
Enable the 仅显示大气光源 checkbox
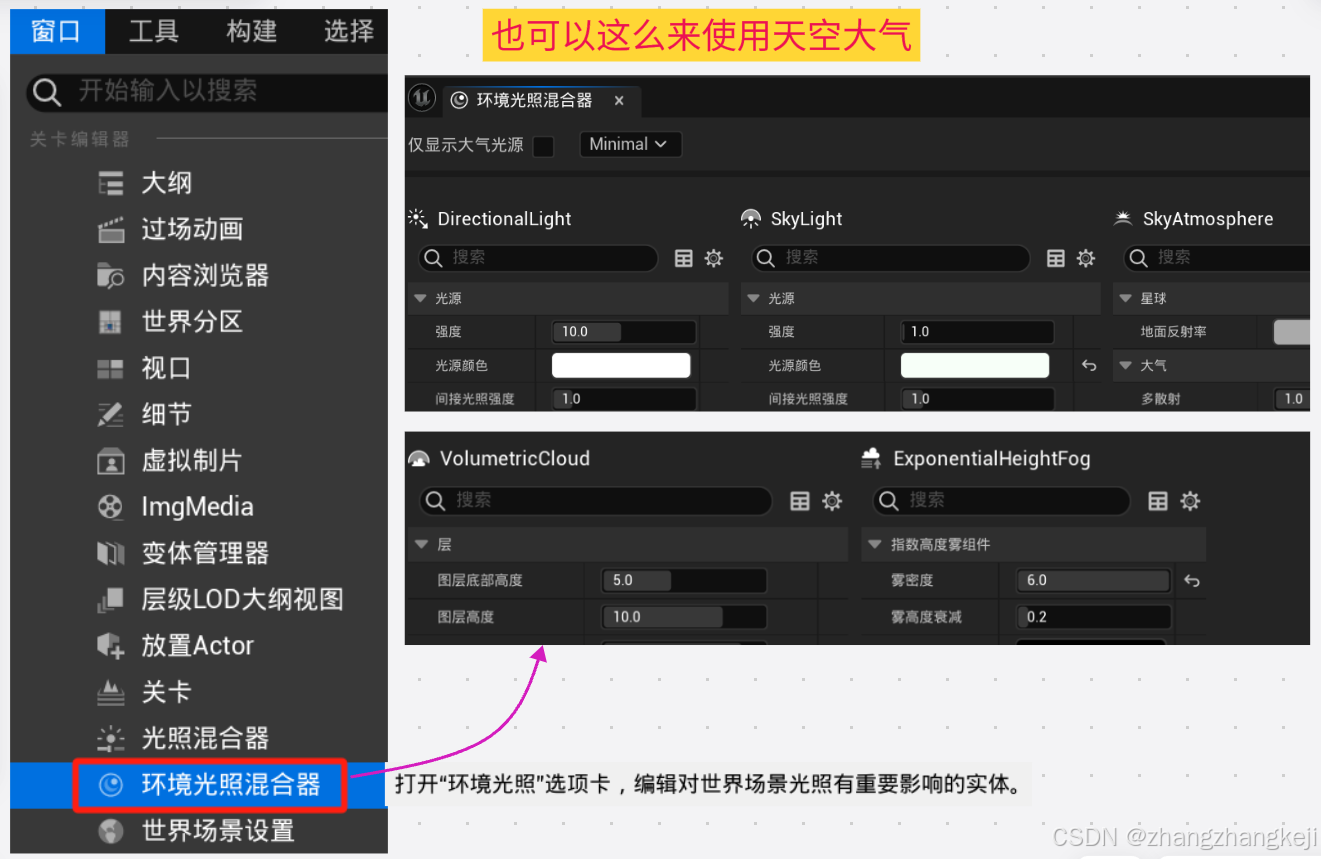pos(543,145)
